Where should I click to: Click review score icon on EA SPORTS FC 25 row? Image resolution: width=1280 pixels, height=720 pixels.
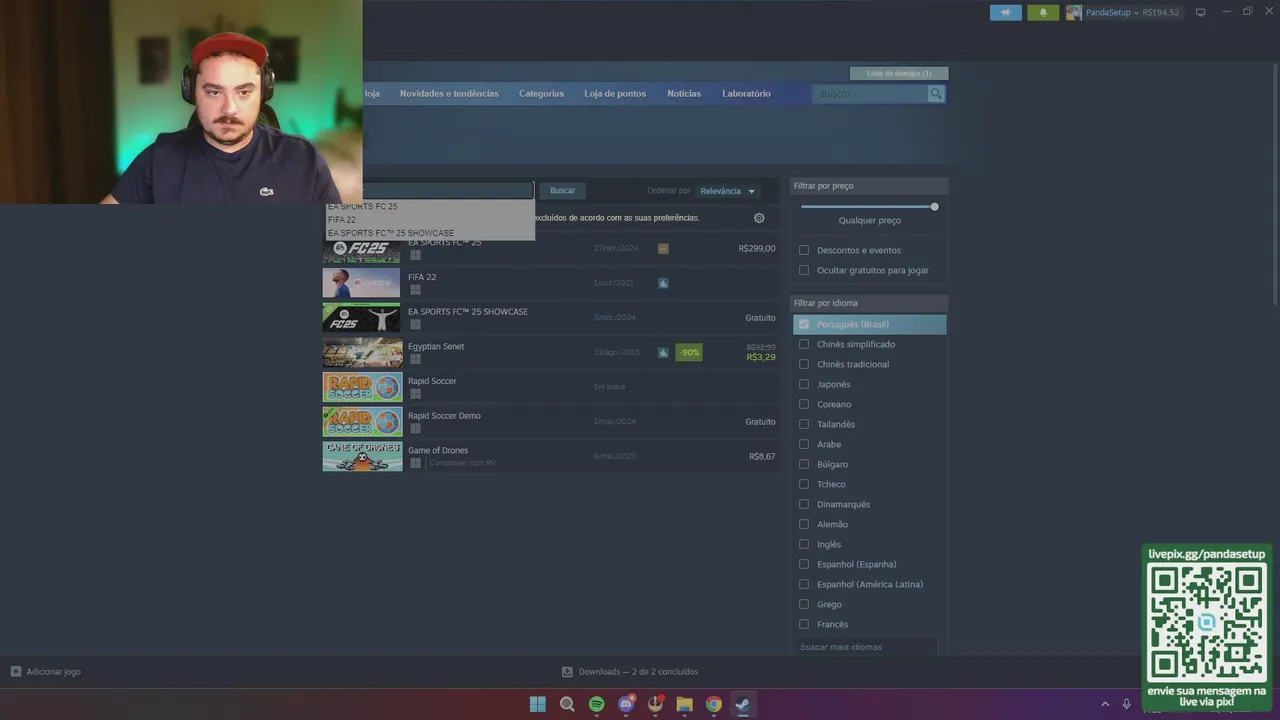click(663, 248)
